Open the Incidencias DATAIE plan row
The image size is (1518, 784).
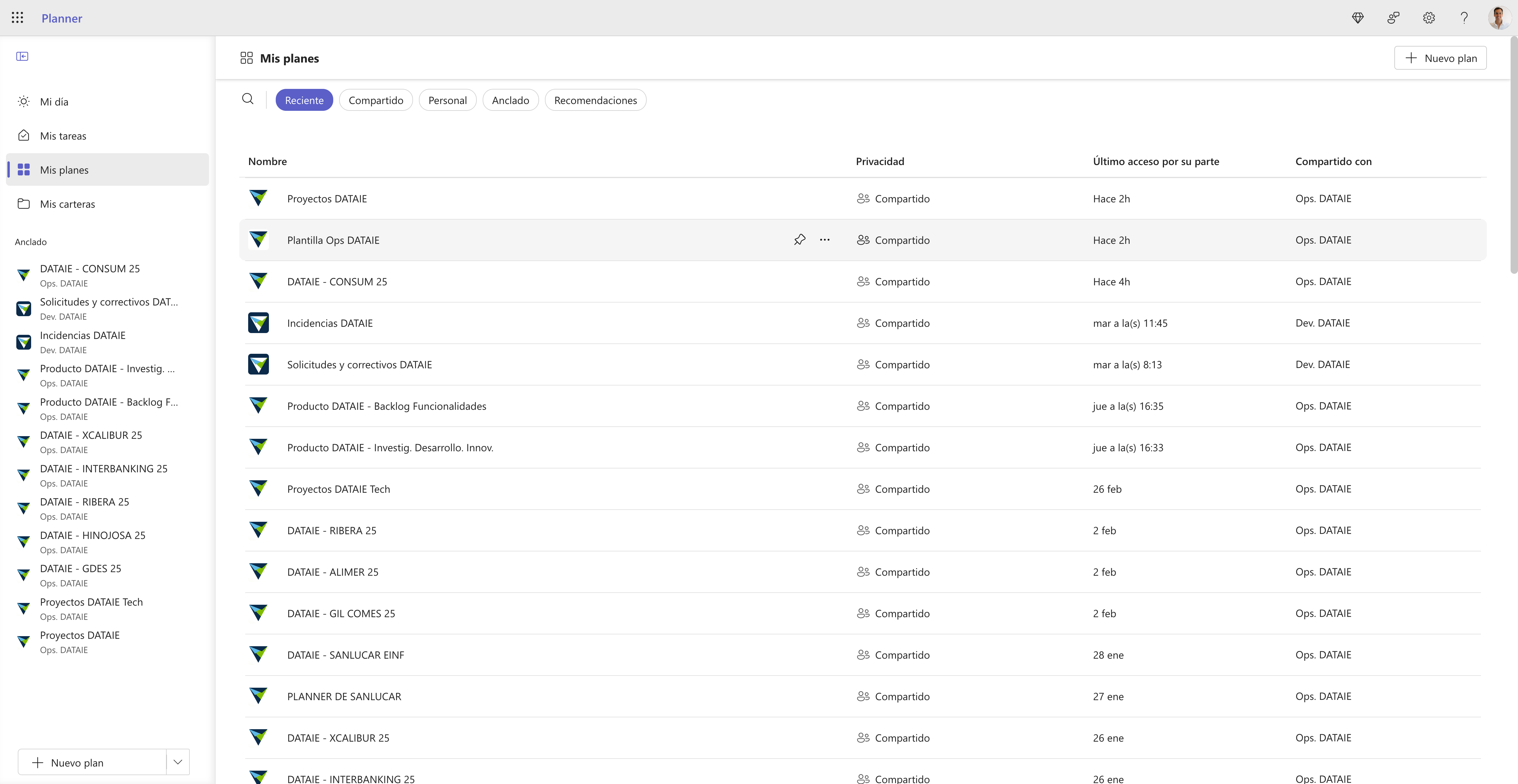[x=863, y=323]
